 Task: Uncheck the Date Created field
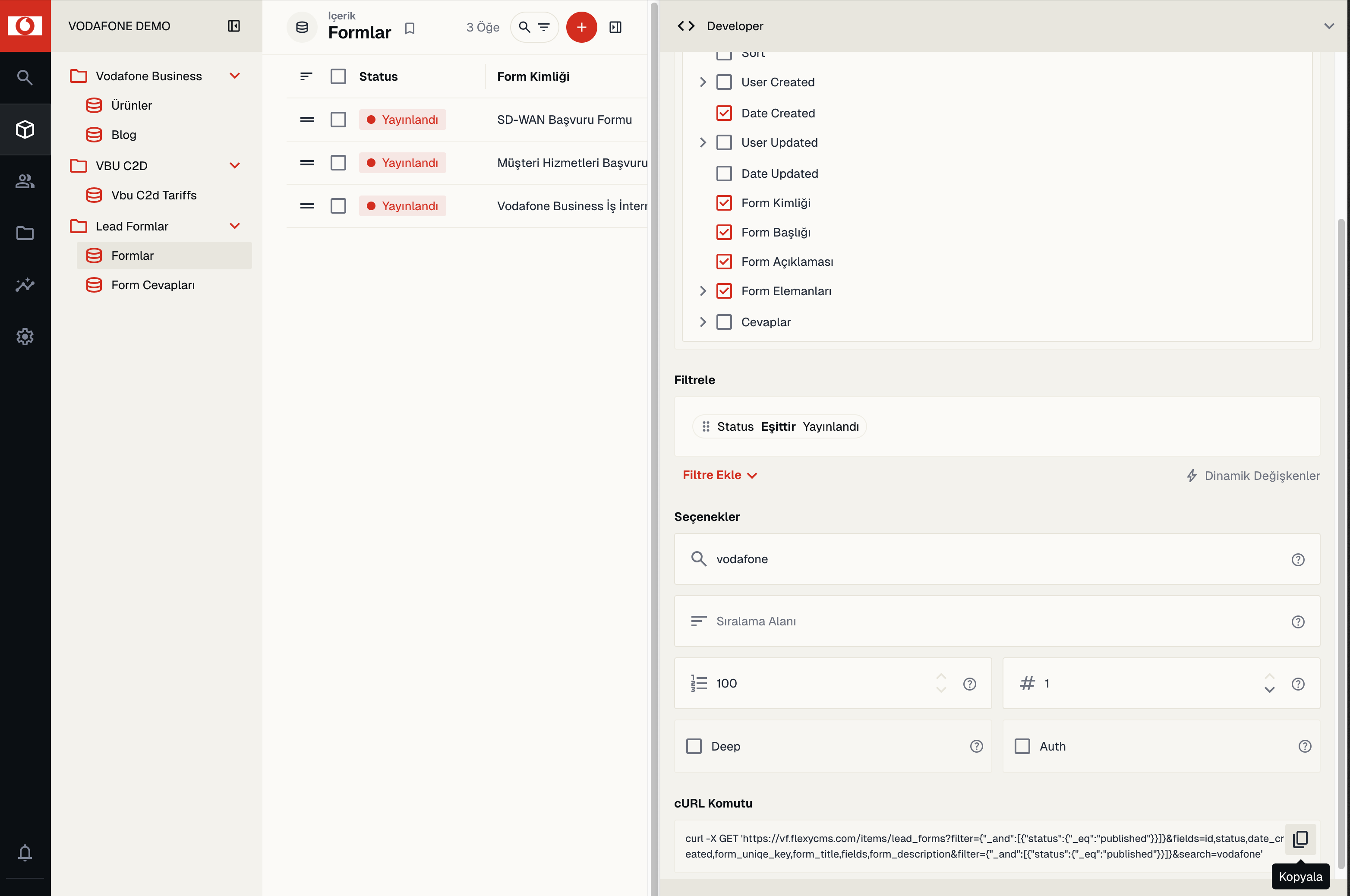point(724,113)
